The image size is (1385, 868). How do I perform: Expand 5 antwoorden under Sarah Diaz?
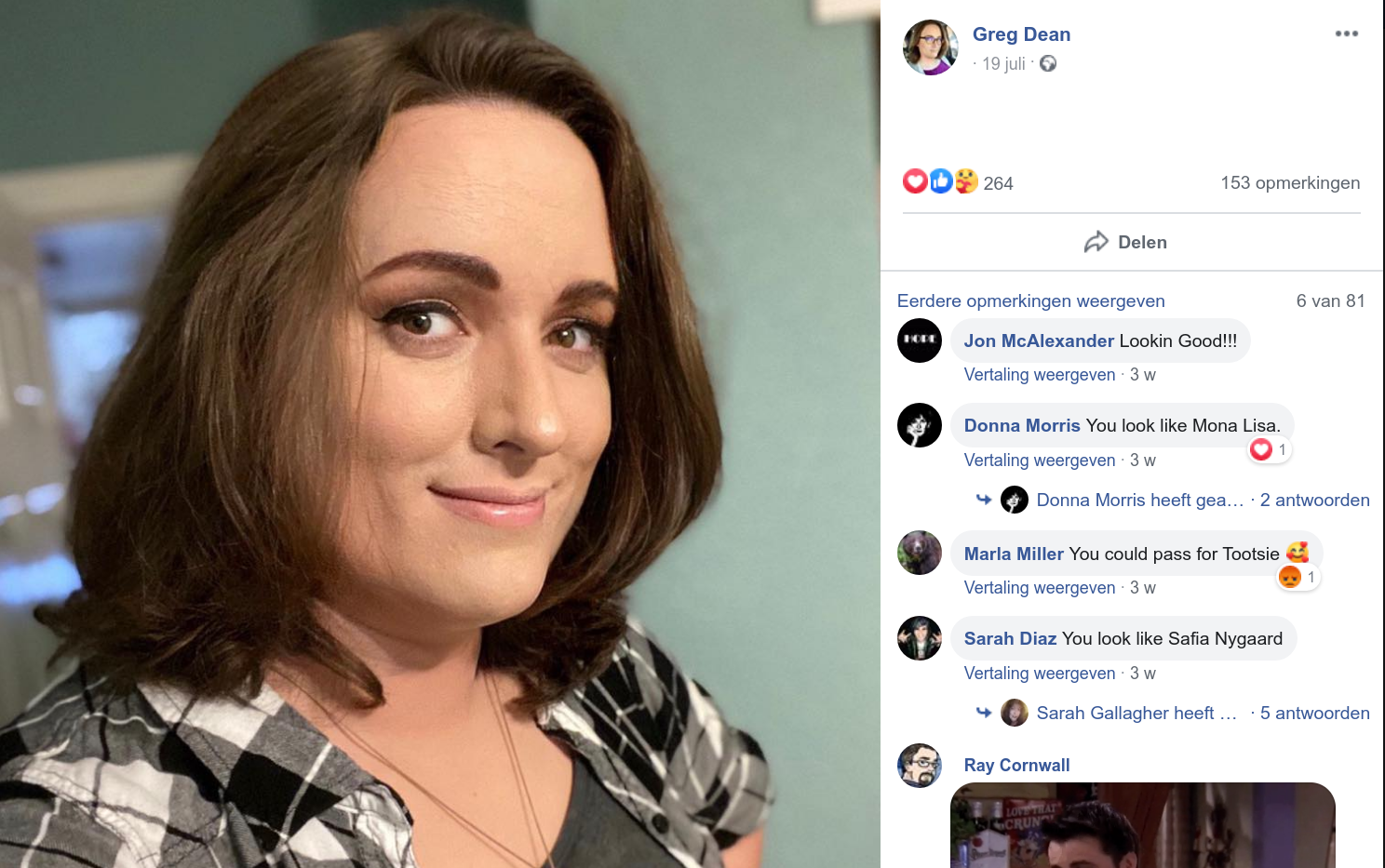coord(1314,713)
